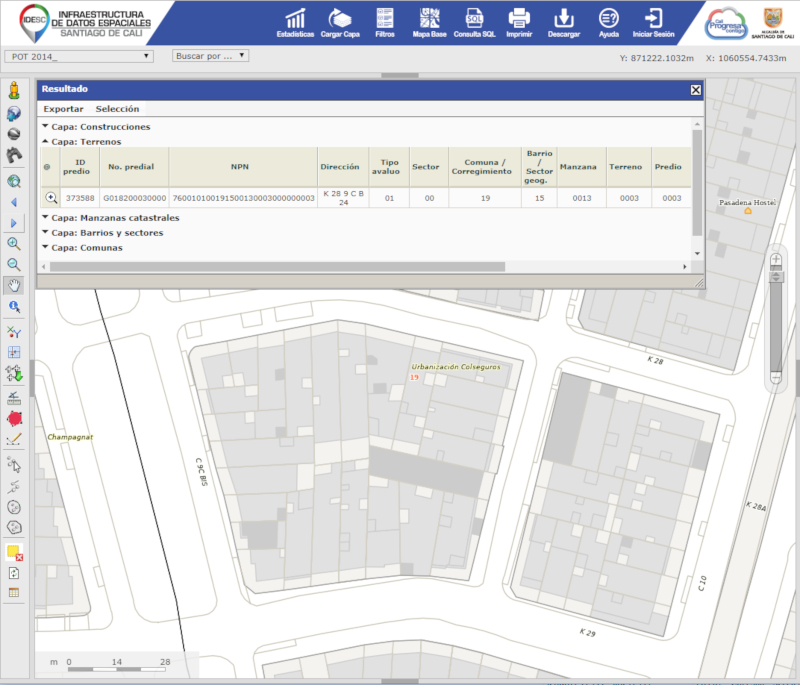Open the Consulta SQL tool

tap(473, 22)
